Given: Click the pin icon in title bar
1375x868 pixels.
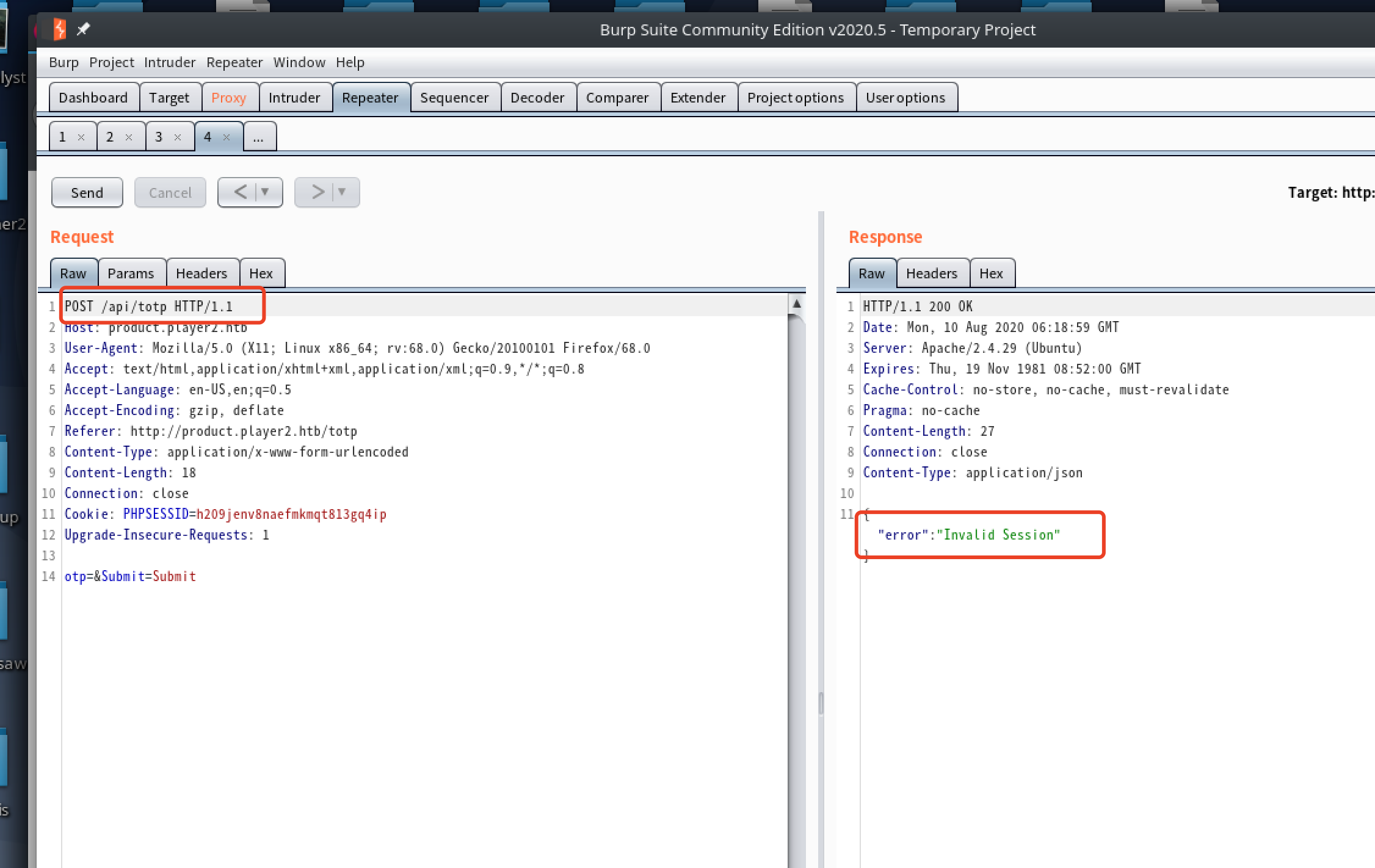Looking at the screenshot, I should pos(84,29).
